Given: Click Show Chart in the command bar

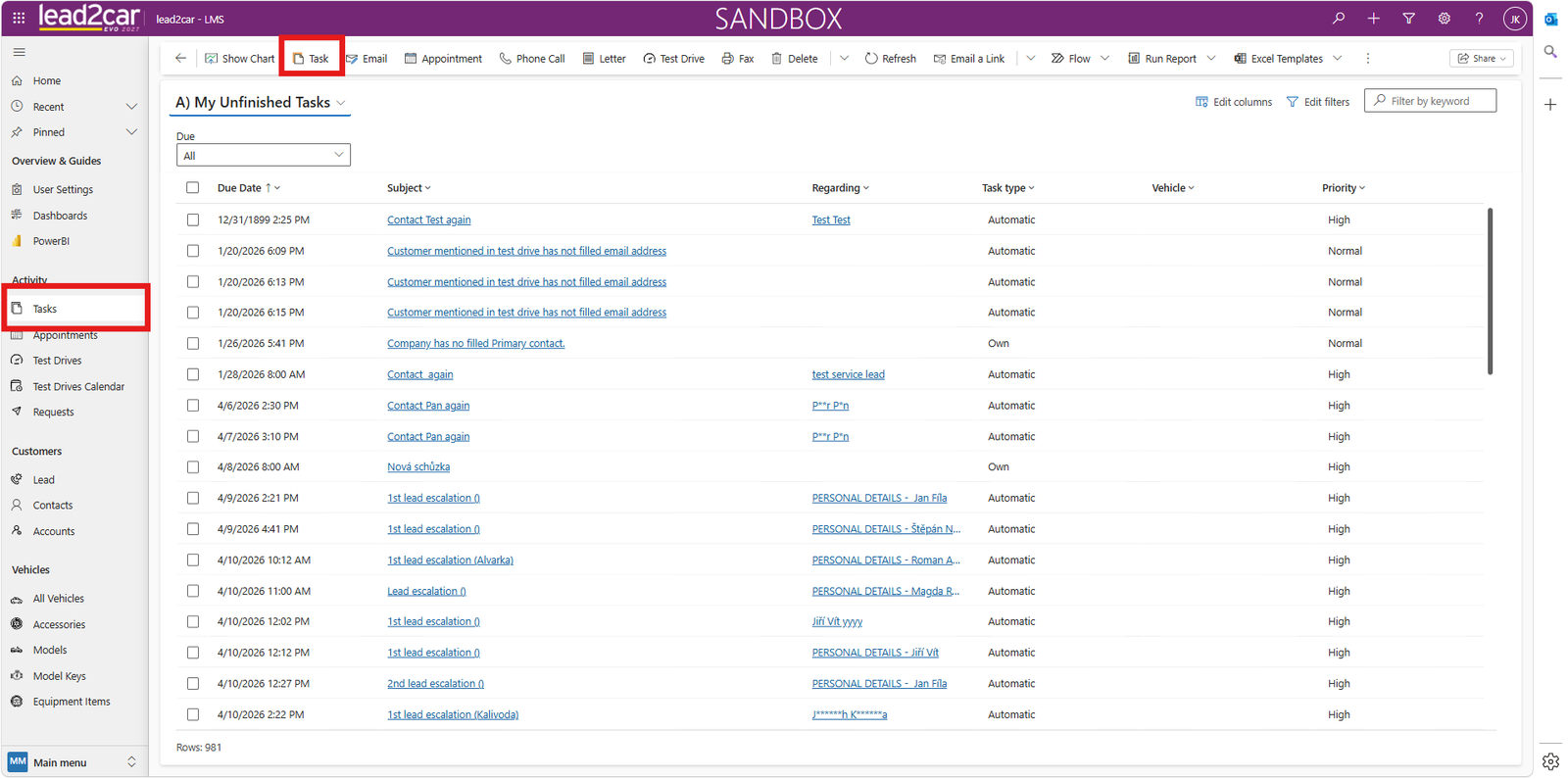Looking at the screenshot, I should click(240, 59).
